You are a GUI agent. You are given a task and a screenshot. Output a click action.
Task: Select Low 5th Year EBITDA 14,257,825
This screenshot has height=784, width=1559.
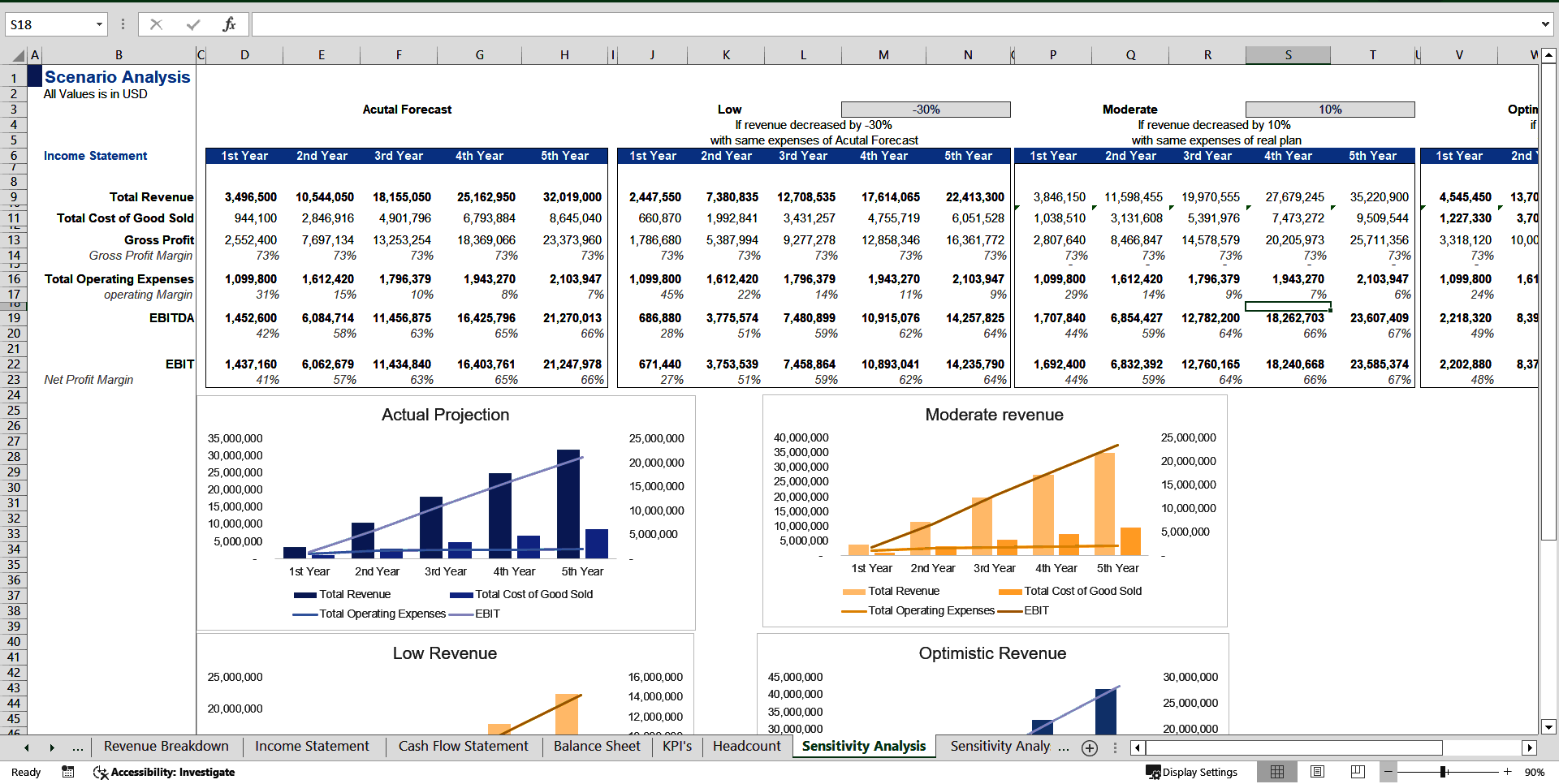(968, 318)
